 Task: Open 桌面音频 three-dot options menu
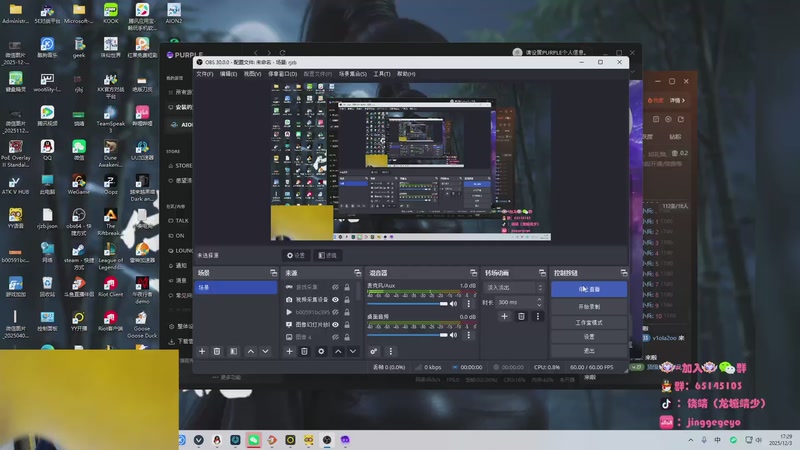pos(468,335)
